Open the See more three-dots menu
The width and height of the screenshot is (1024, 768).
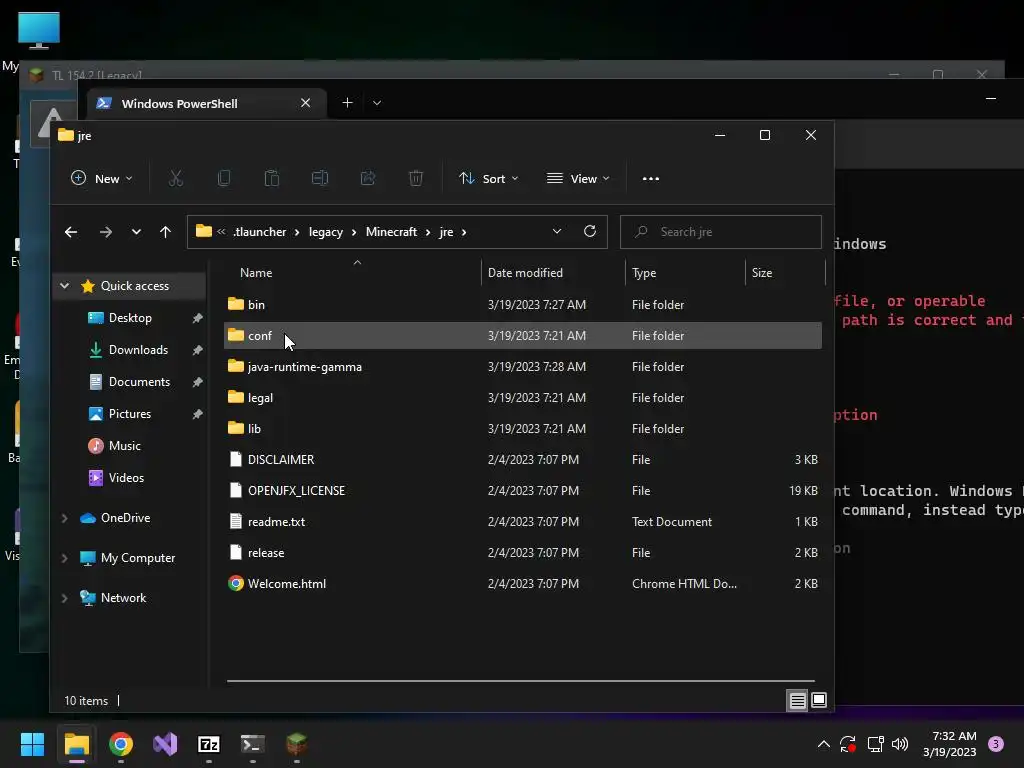[650, 178]
